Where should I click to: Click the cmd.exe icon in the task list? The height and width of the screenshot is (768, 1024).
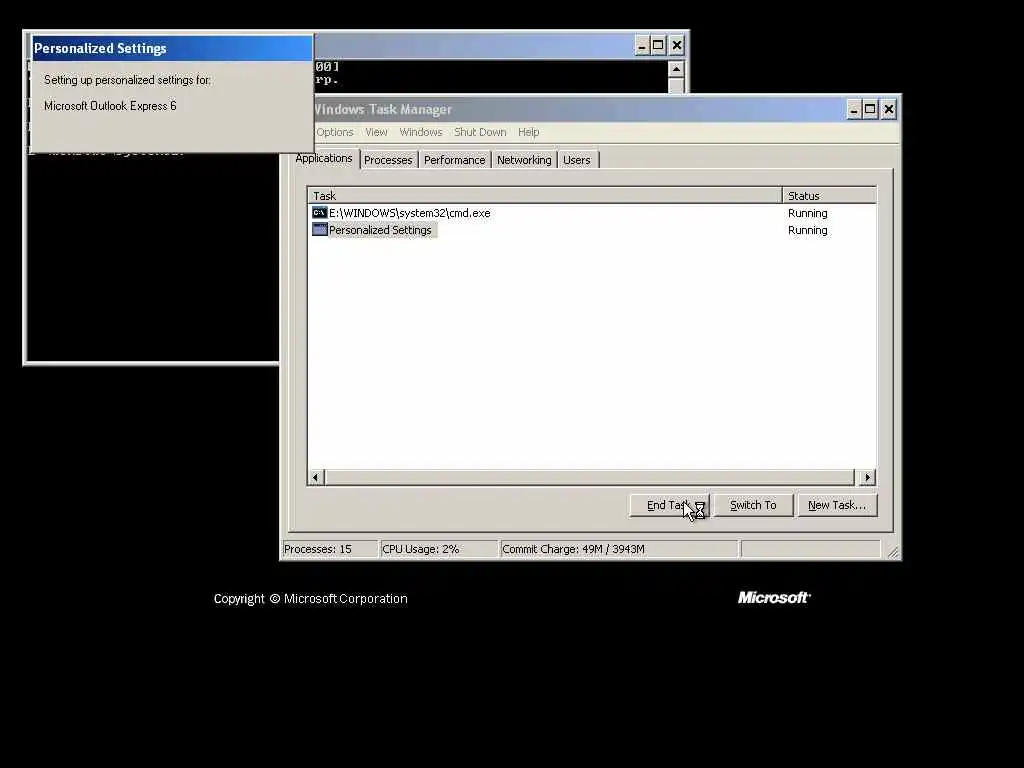pyautogui.click(x=319, y=213)
